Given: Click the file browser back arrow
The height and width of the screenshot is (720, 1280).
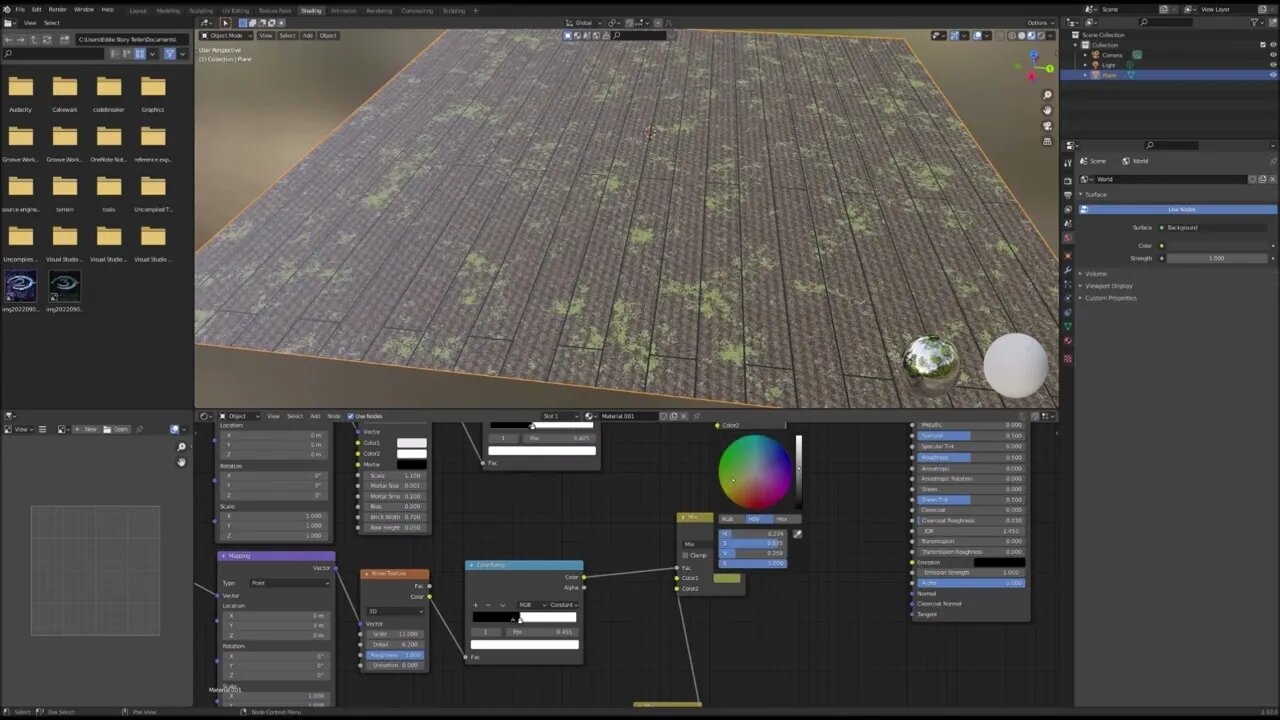Looking at the screenshot, I should pos(8,39).
